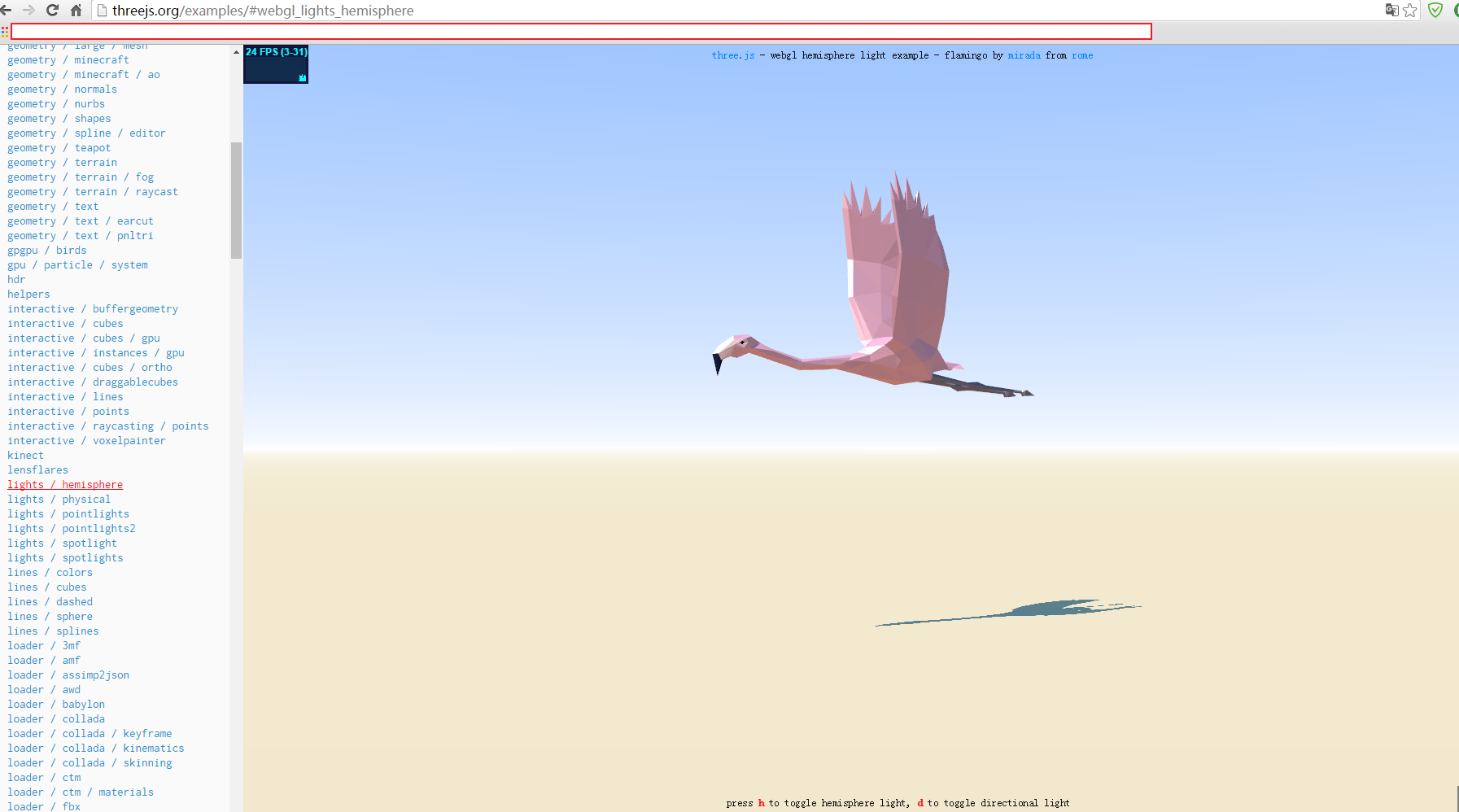Click the forward navigation arrow
The width and height of the screenshot is (1459, 812).
click(29, 10)
